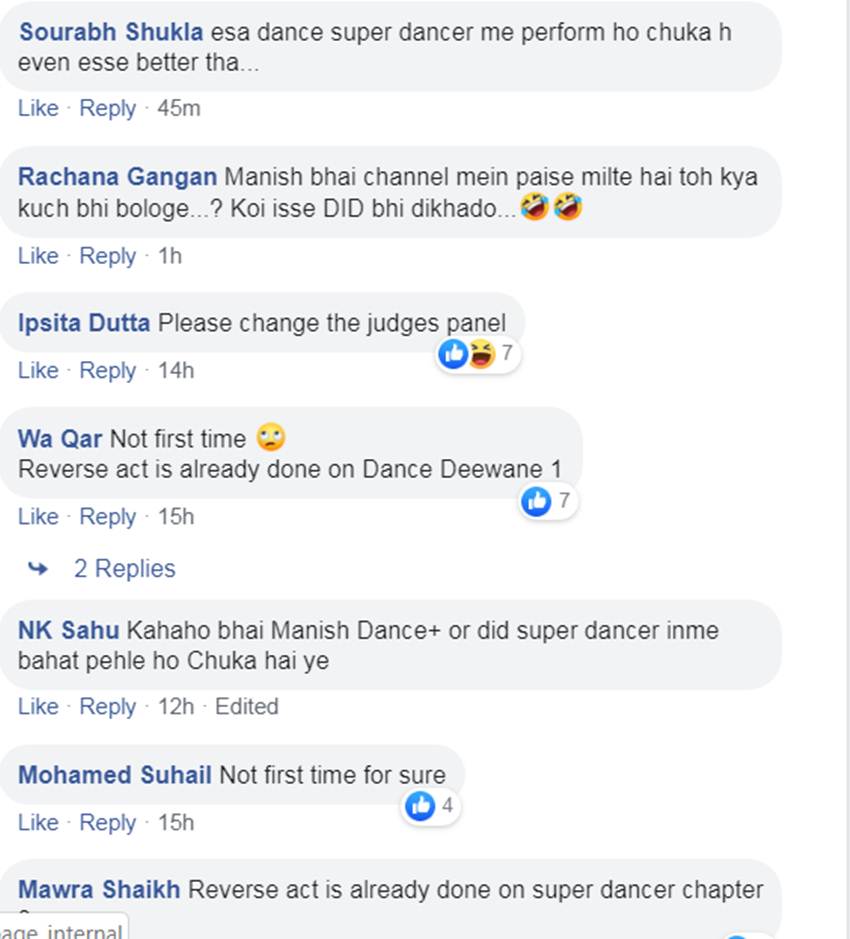Image resolution: width=850 pixels, height=939 pixels.
Task: Open Sourabh Shukla's profile
Action: coord(111,32)
